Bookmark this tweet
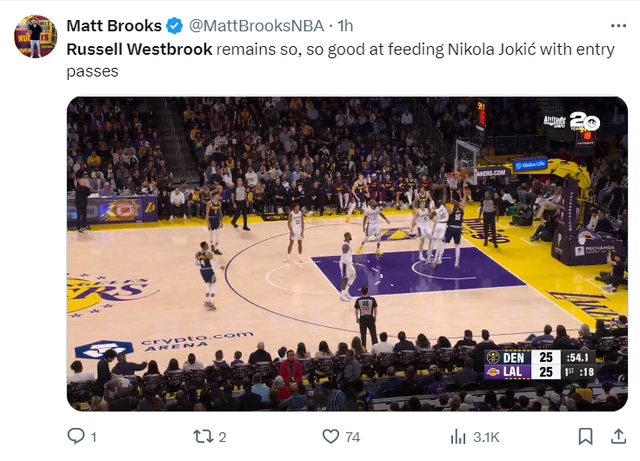This screenshot has width=640, height=461. pyautogui.click(x=586, y=437)
